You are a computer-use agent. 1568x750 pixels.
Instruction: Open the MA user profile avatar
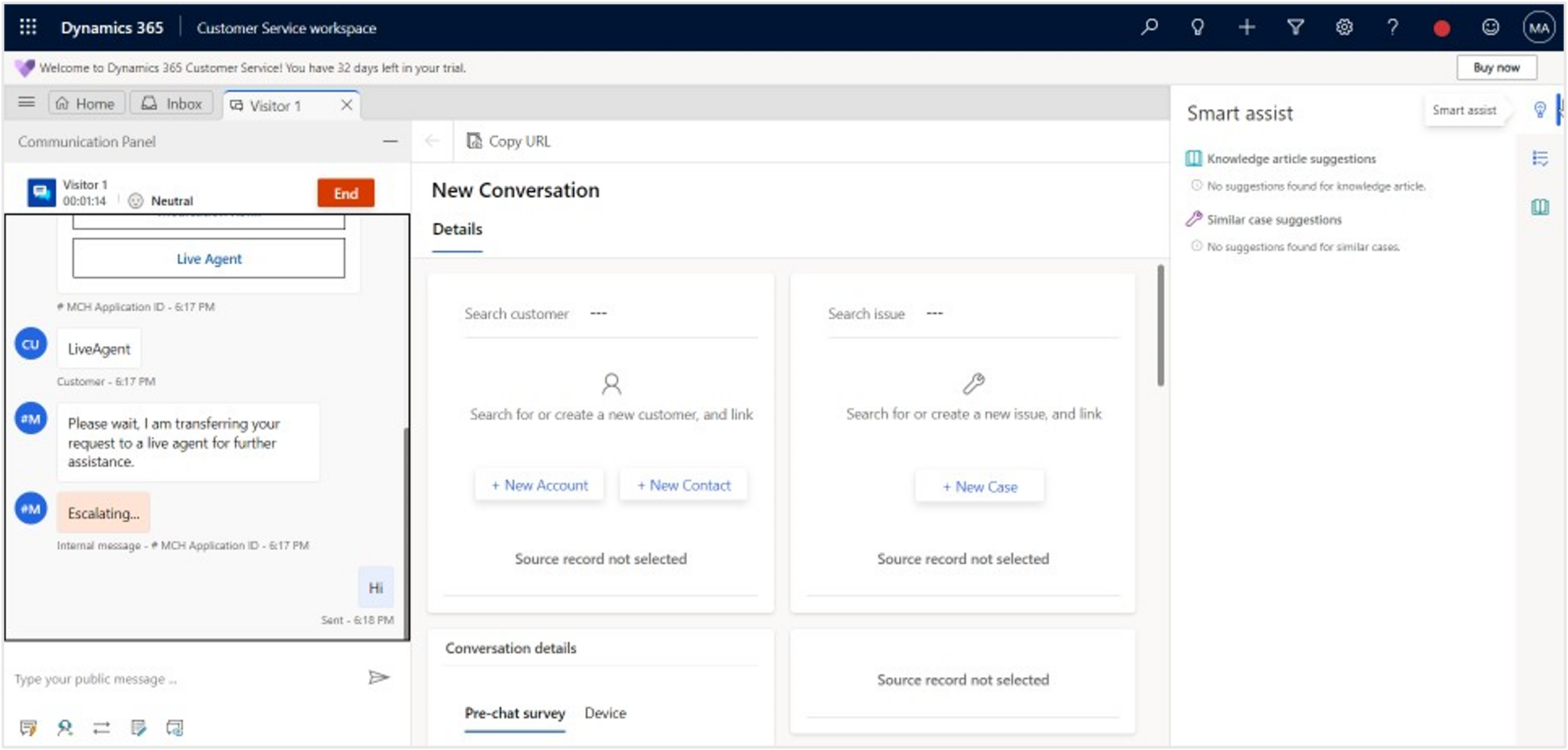pos(1539,28)
